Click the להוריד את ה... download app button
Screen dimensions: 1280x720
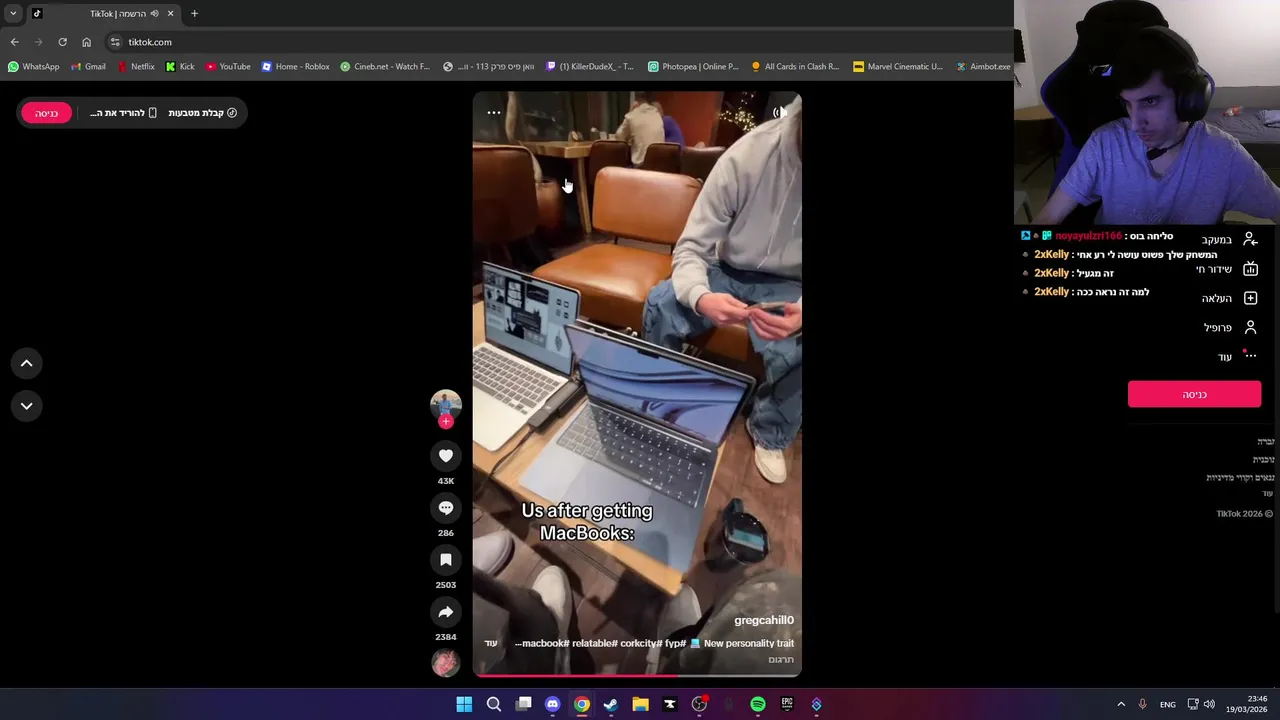[123, 113]
